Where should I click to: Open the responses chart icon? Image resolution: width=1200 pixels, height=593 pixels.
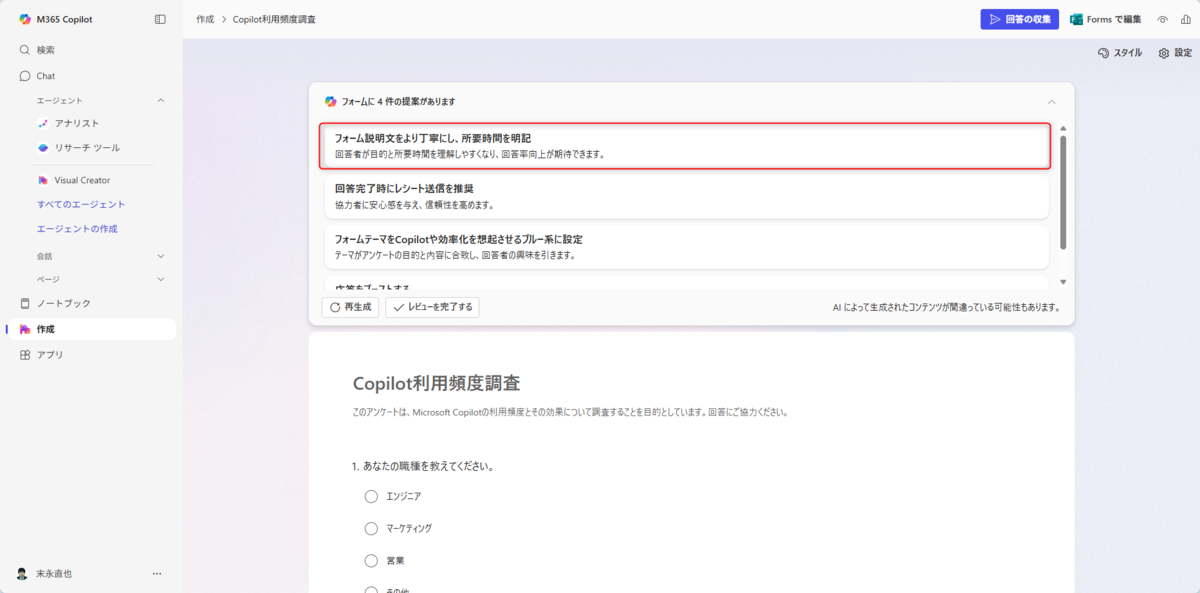[1184, 19]
